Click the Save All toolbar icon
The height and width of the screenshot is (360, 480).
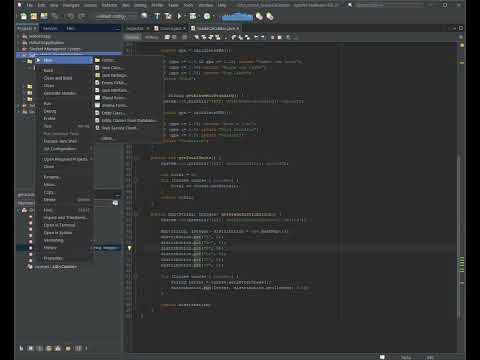tap(55, 16)
